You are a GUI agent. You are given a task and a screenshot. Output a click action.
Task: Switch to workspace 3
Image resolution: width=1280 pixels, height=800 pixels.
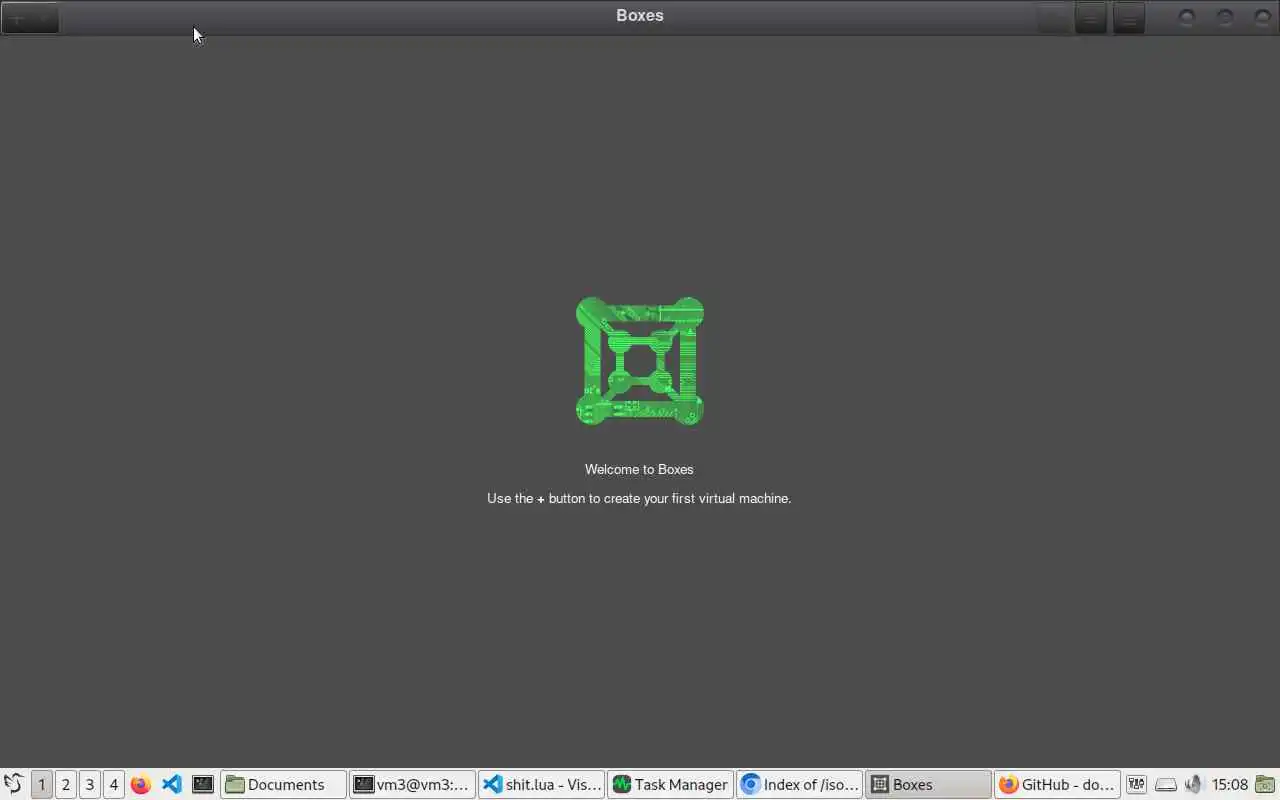pos(90,784)
